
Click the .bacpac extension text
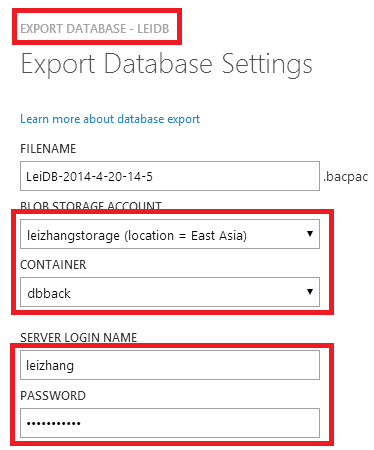click(x=345, y=177)
